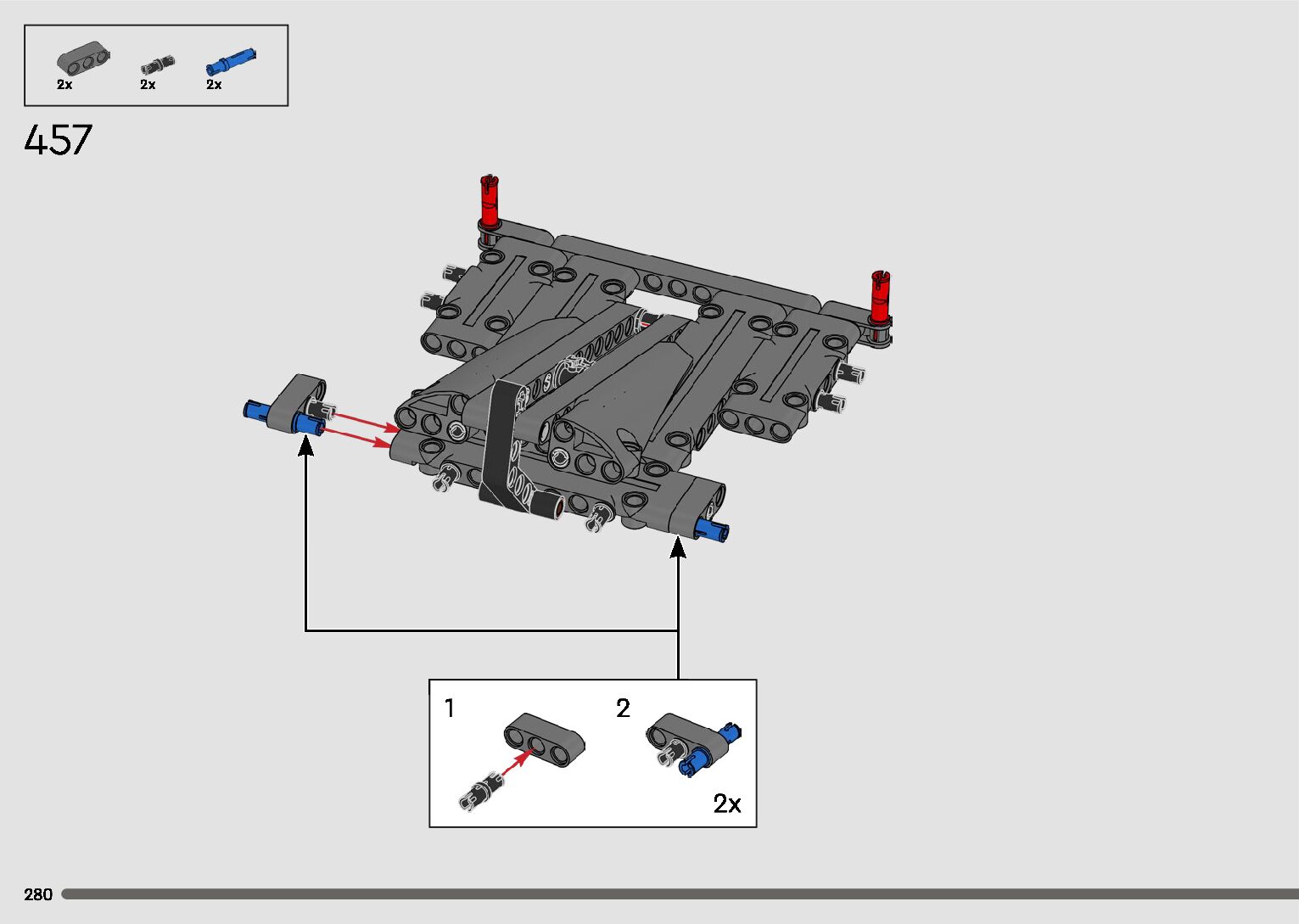
Task: Click the sub-step number 2 label
Action: (x=623, y=708)
